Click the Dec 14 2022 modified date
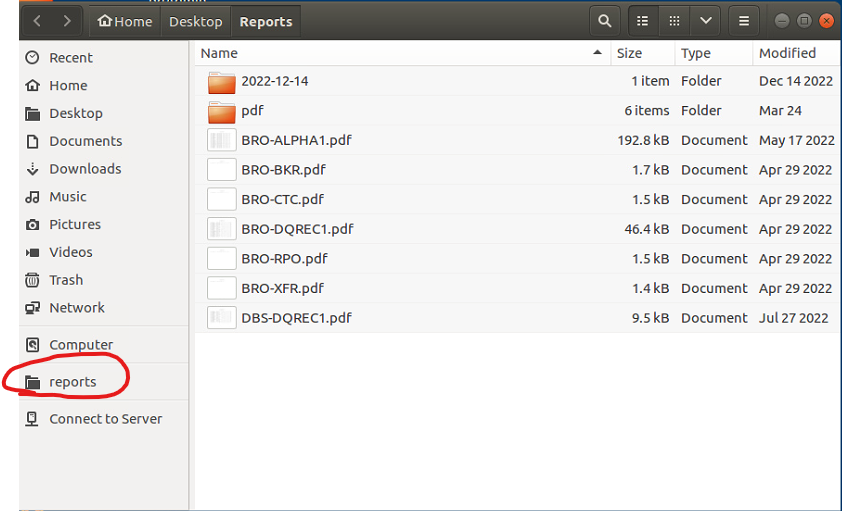The width and height of the screenshot is (842, 511). tap(796, 81)
